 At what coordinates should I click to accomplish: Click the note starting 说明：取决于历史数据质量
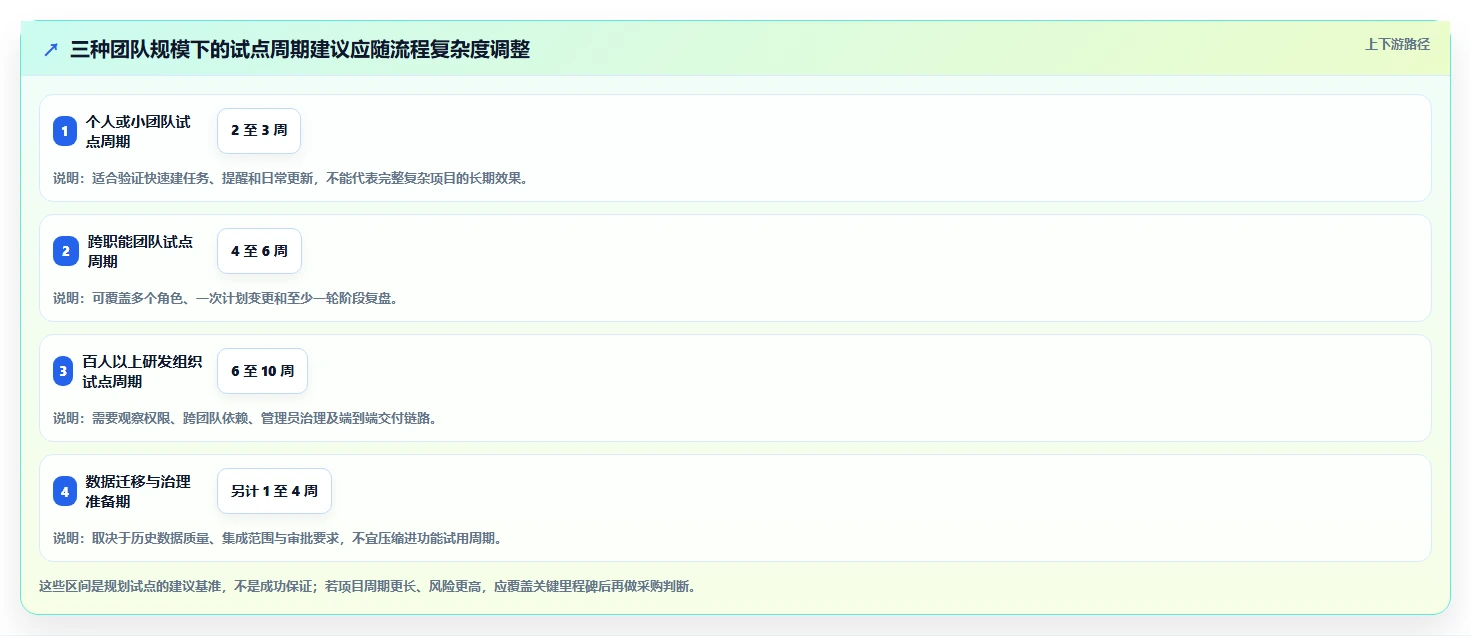click(x=277, y=538)
